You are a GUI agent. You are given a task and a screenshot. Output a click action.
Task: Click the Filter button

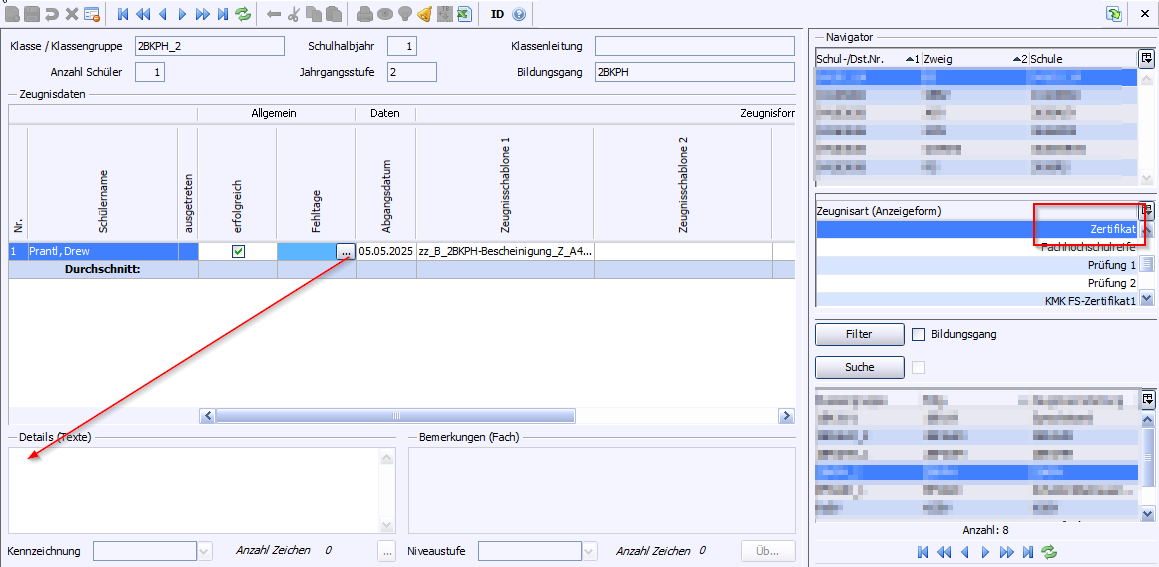859,334
